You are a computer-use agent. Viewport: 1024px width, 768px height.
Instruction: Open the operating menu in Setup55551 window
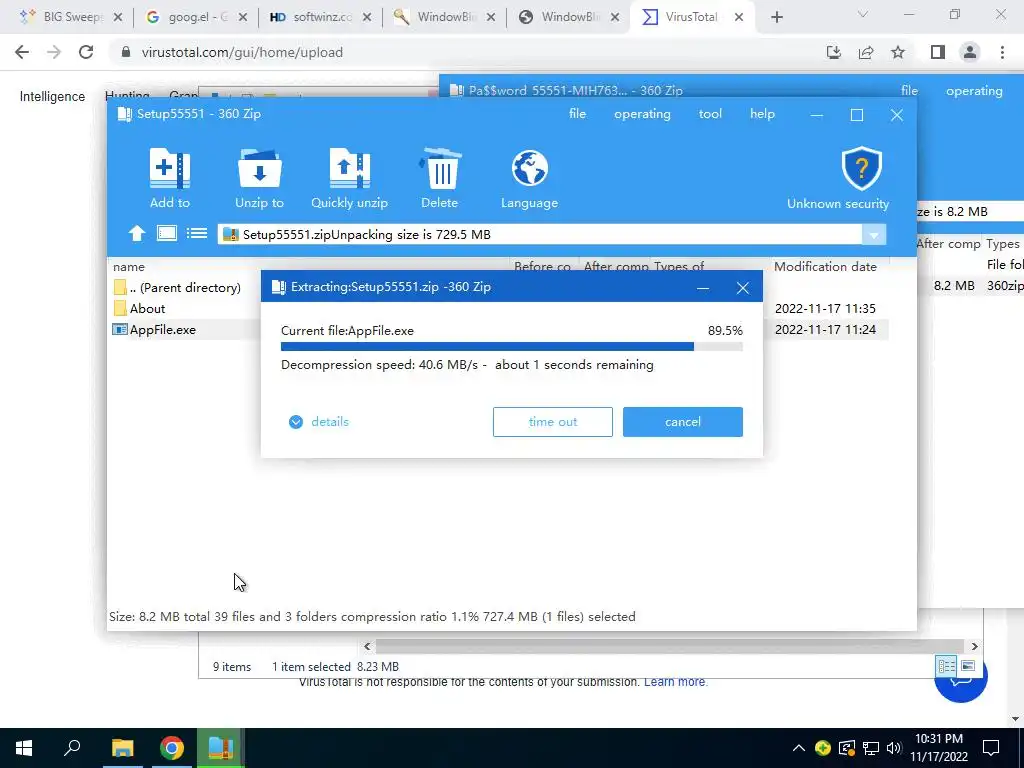click(x=642, y=114)
